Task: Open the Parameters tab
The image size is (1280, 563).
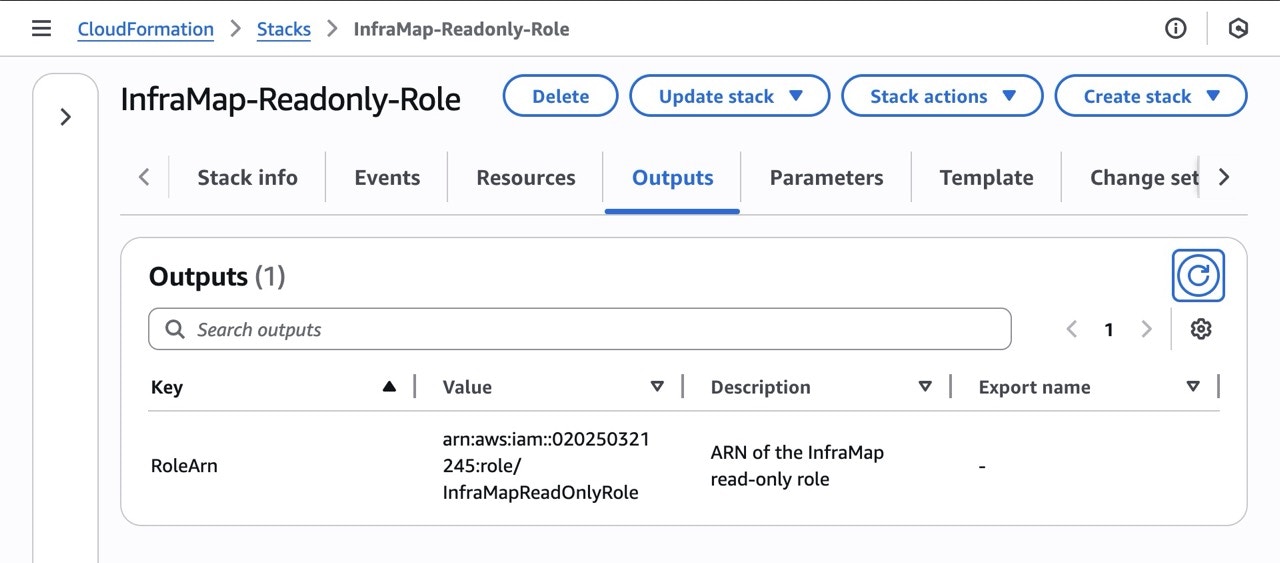Action: coord(826,178)
